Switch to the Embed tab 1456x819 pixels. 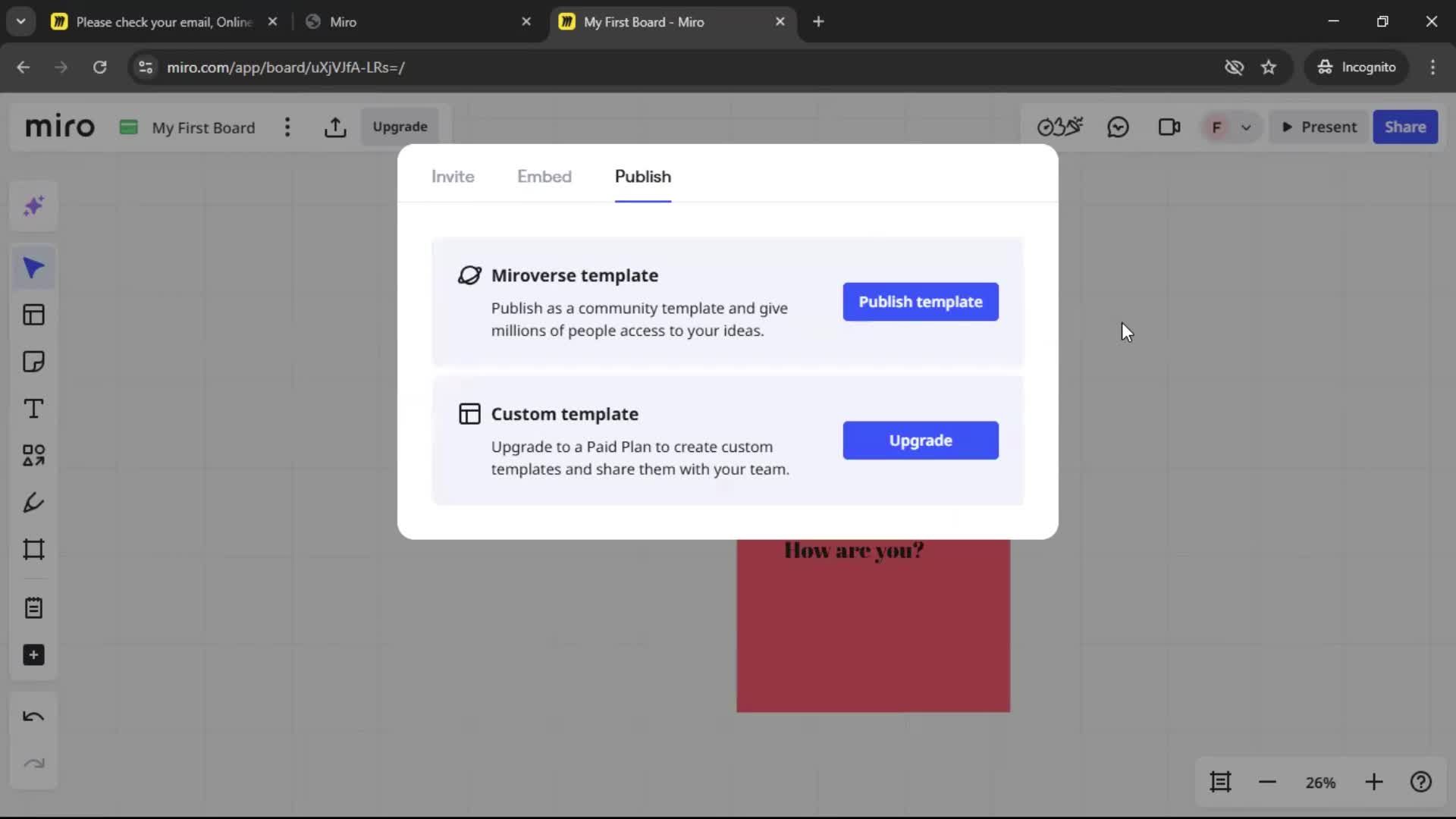tap(544, 176)
